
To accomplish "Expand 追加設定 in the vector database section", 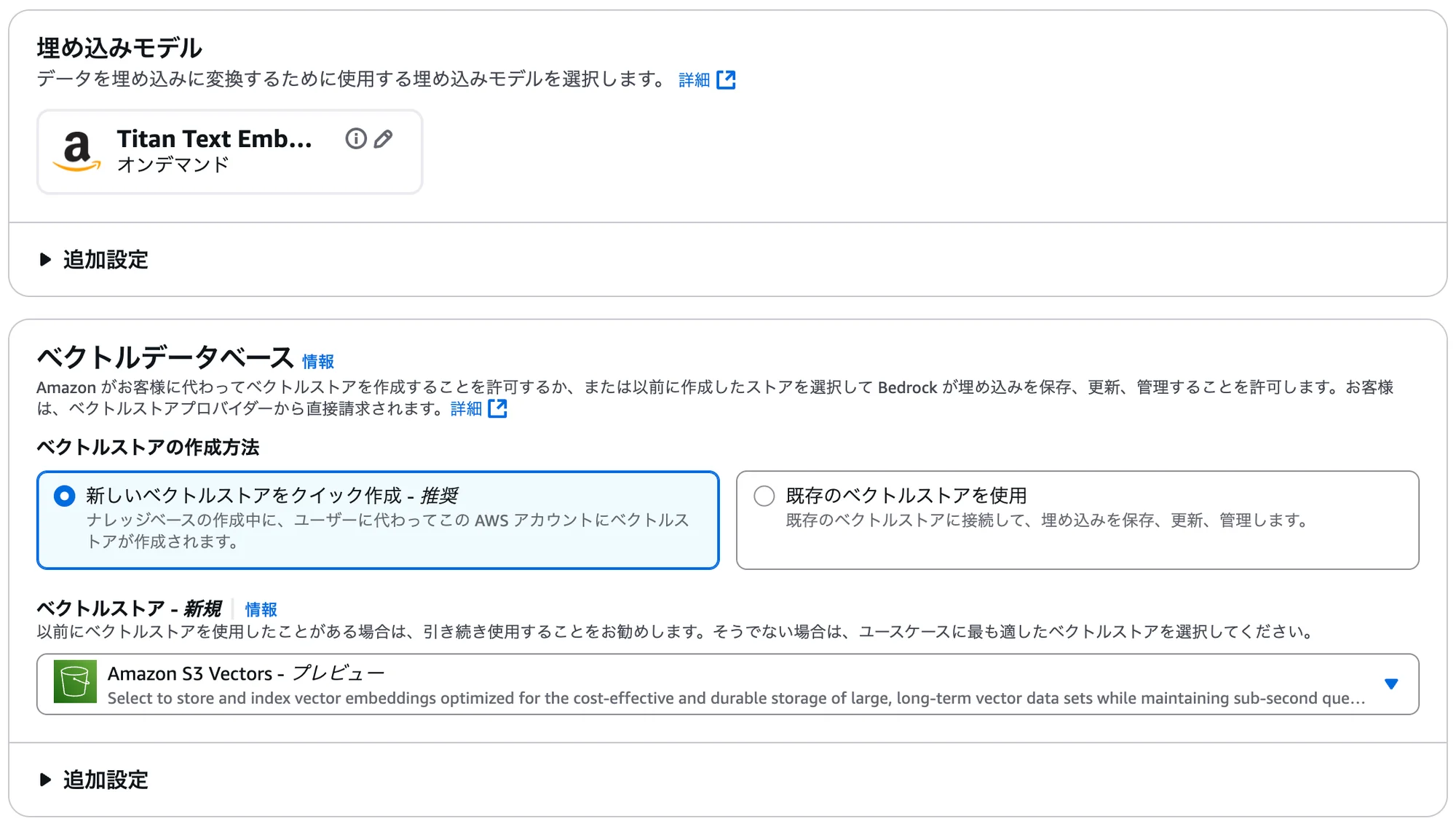I will (105, 780).
